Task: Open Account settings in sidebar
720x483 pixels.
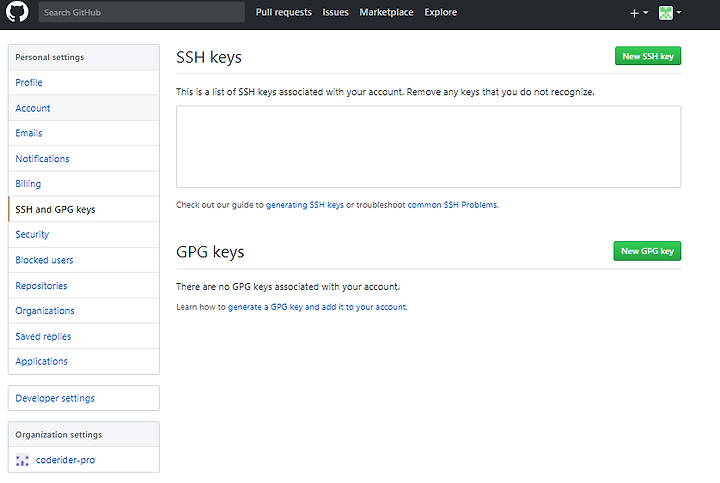Action: (84, 108)
